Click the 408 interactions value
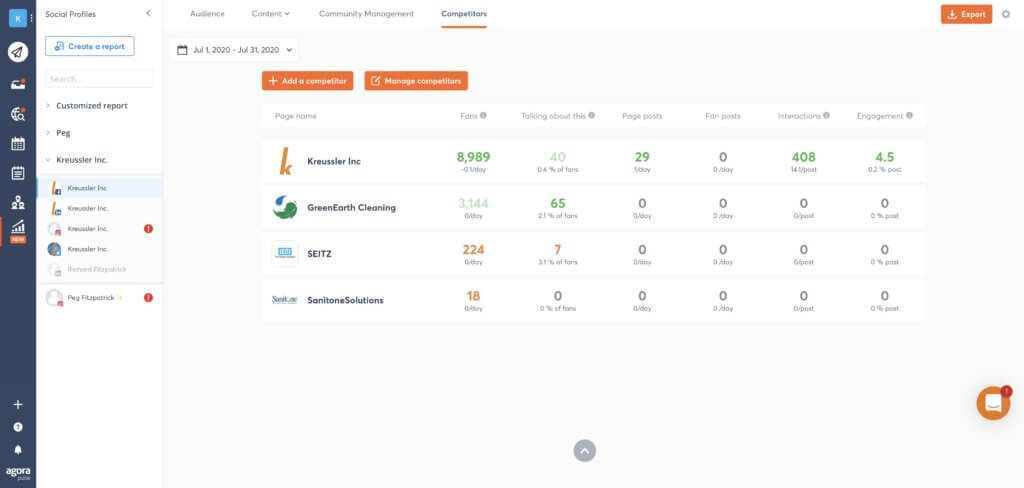This screenshot has width=1024, height=488. pos(803,157)
